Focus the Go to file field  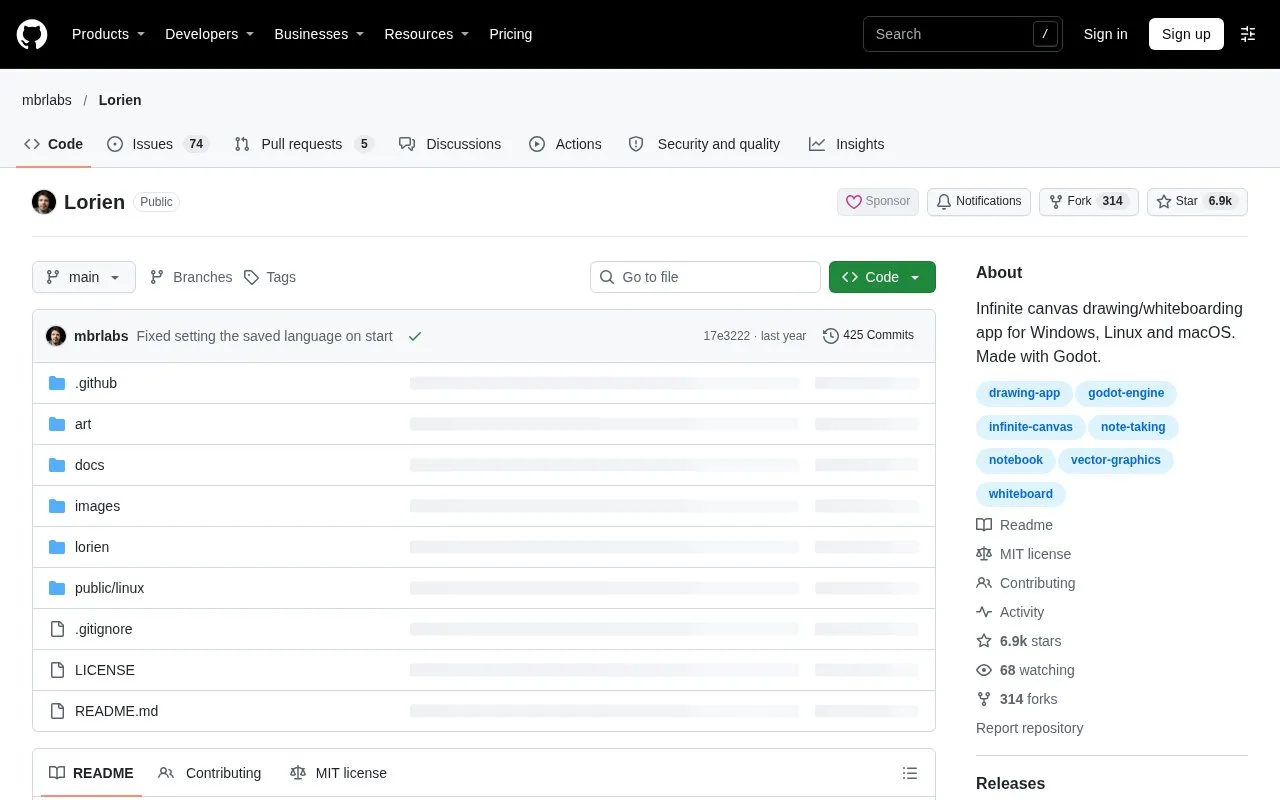[x=705, y=277]
